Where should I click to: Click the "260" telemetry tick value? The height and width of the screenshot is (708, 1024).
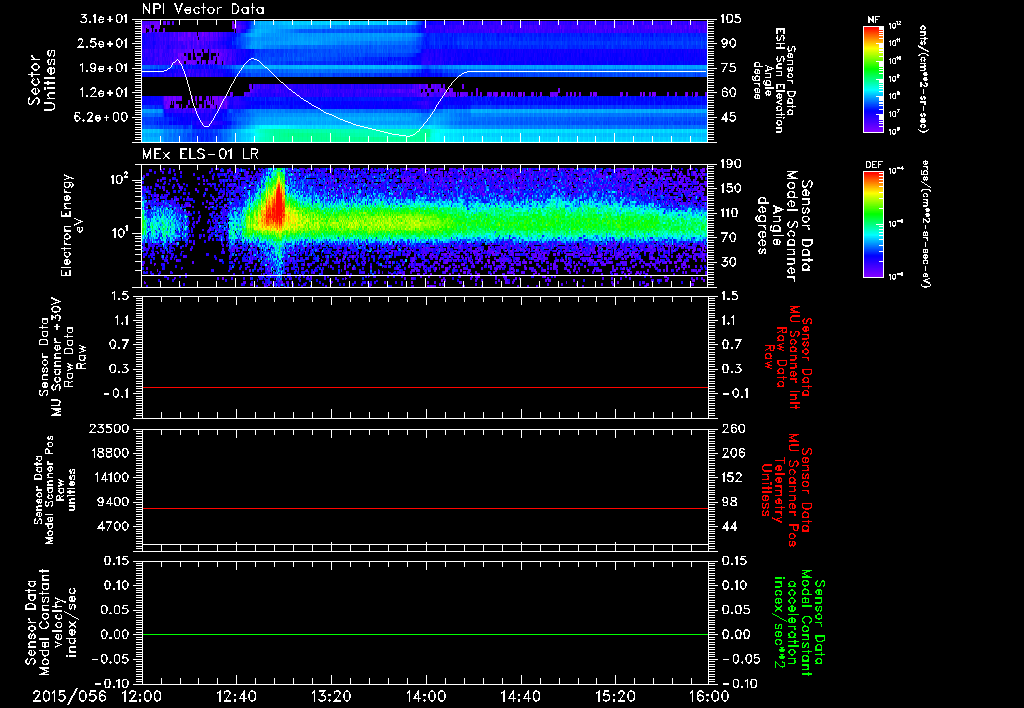click(733, 429)
